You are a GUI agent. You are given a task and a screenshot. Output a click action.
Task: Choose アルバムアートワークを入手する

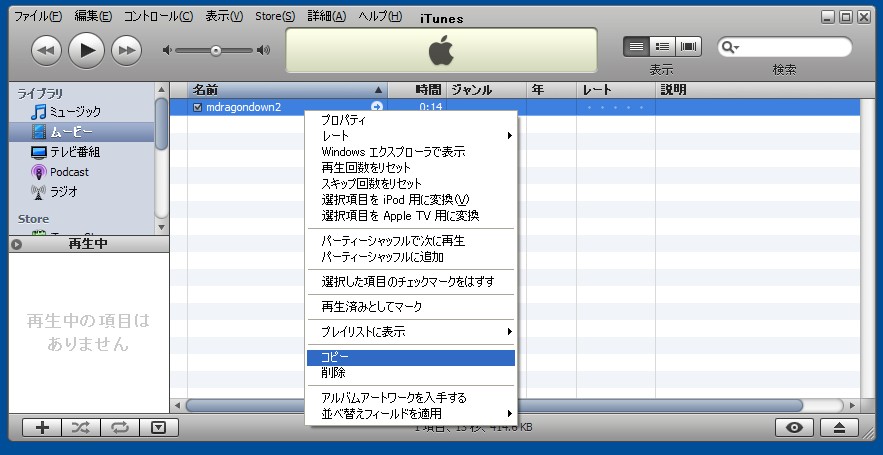(x=411, y=398)
